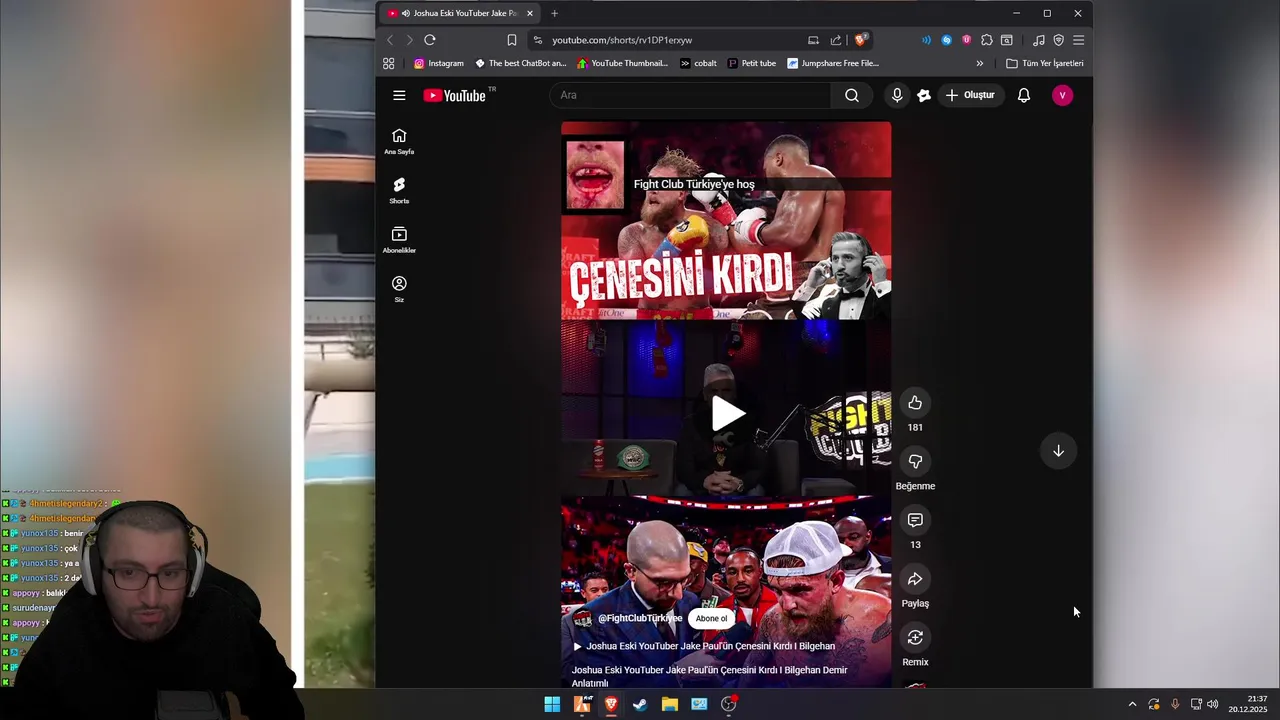Open File Explorer from taskbar
The image size is (1280, 720).
(x=670, y=704)
